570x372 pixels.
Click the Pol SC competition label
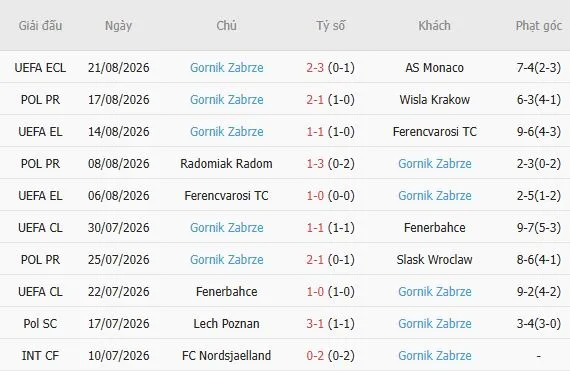pos(40,324)
